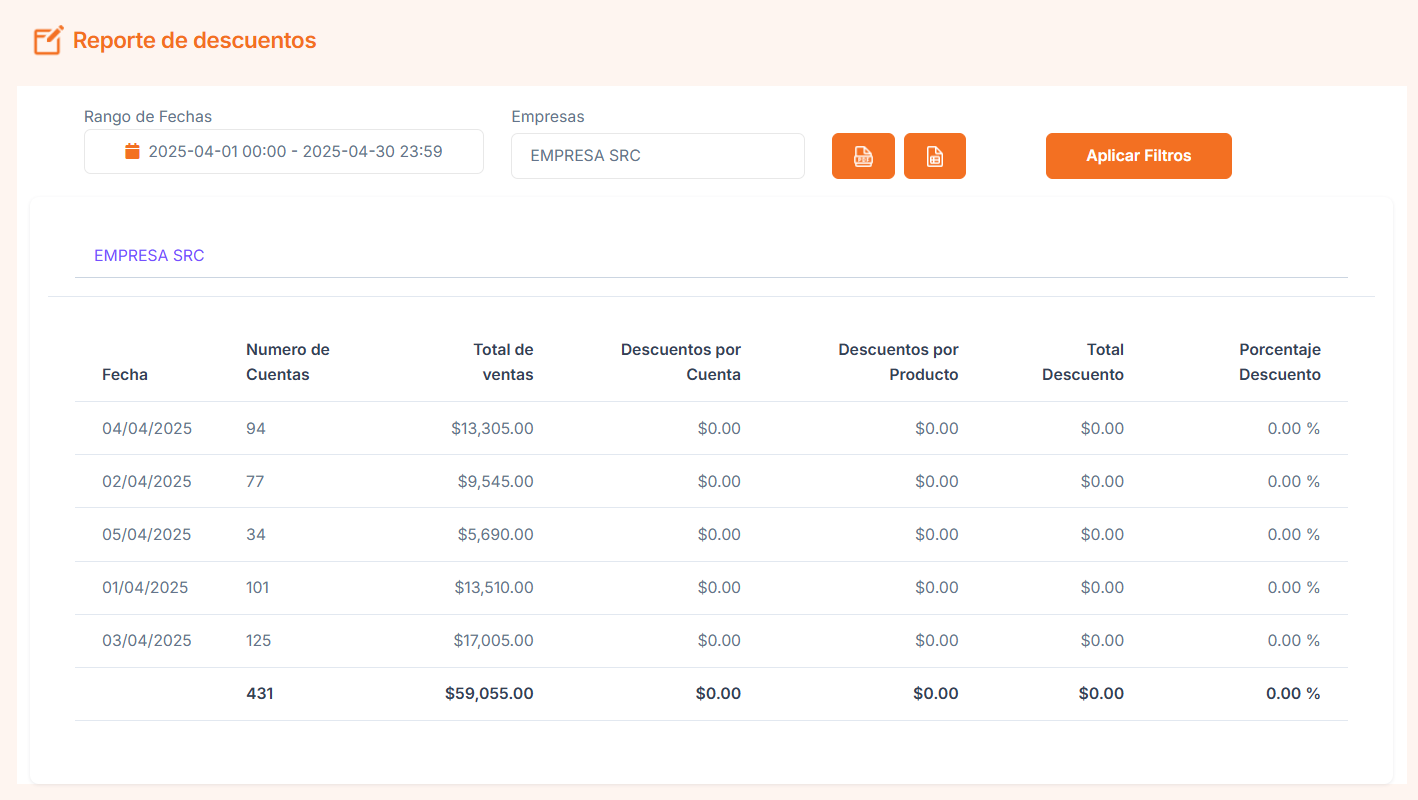
Task: Export the report as PDF
Action: (863, 156)
